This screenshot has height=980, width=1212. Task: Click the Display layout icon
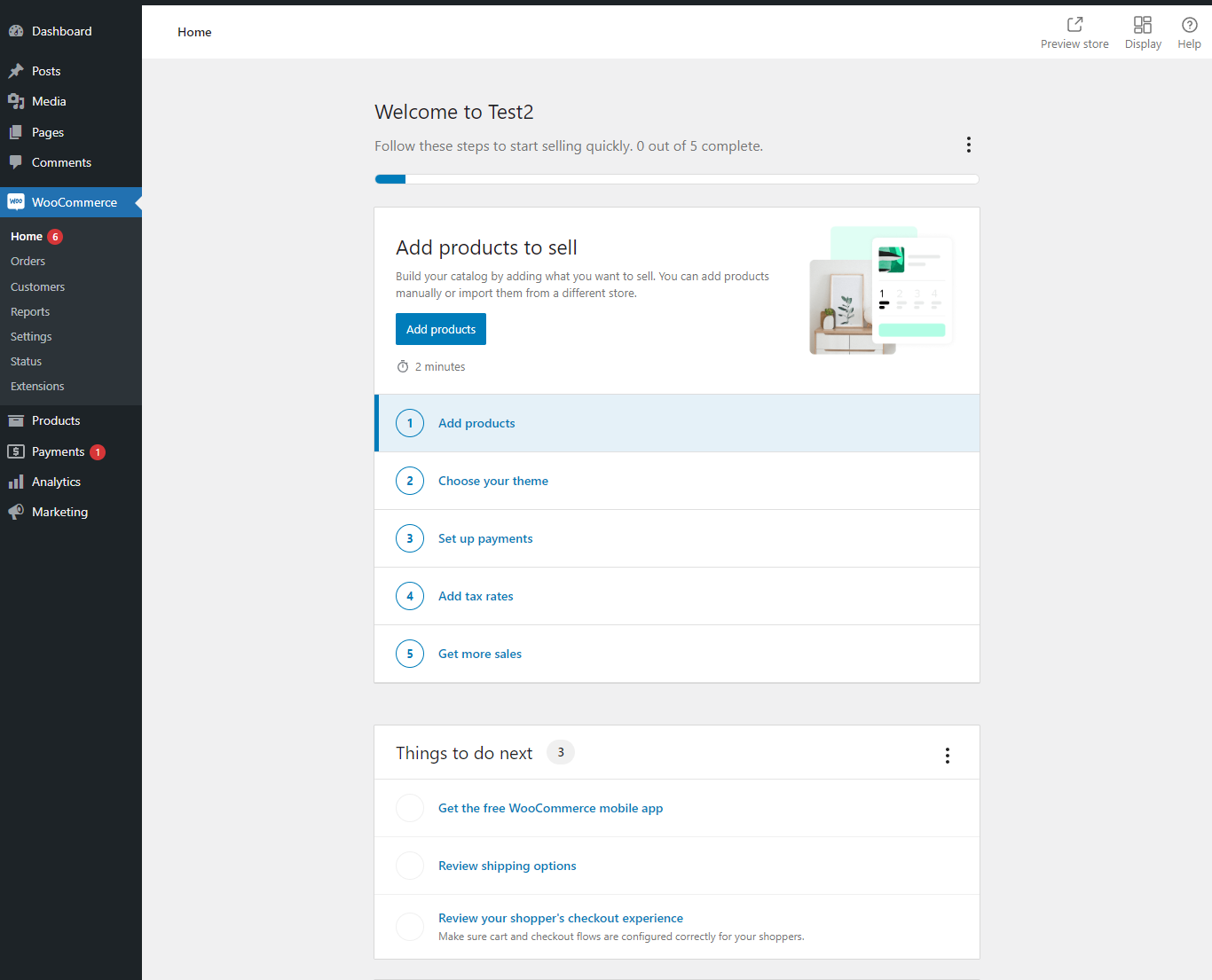coord(1143,24)
